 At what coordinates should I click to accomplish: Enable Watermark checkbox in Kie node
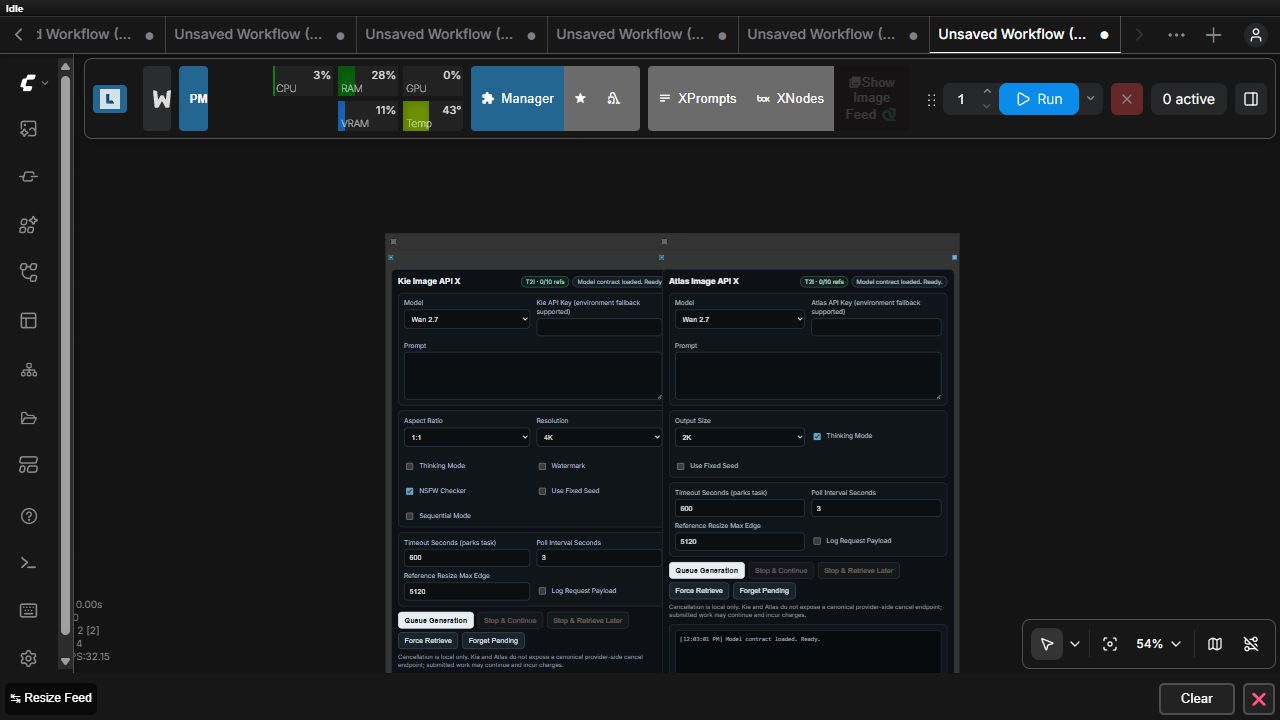(542, 466)
